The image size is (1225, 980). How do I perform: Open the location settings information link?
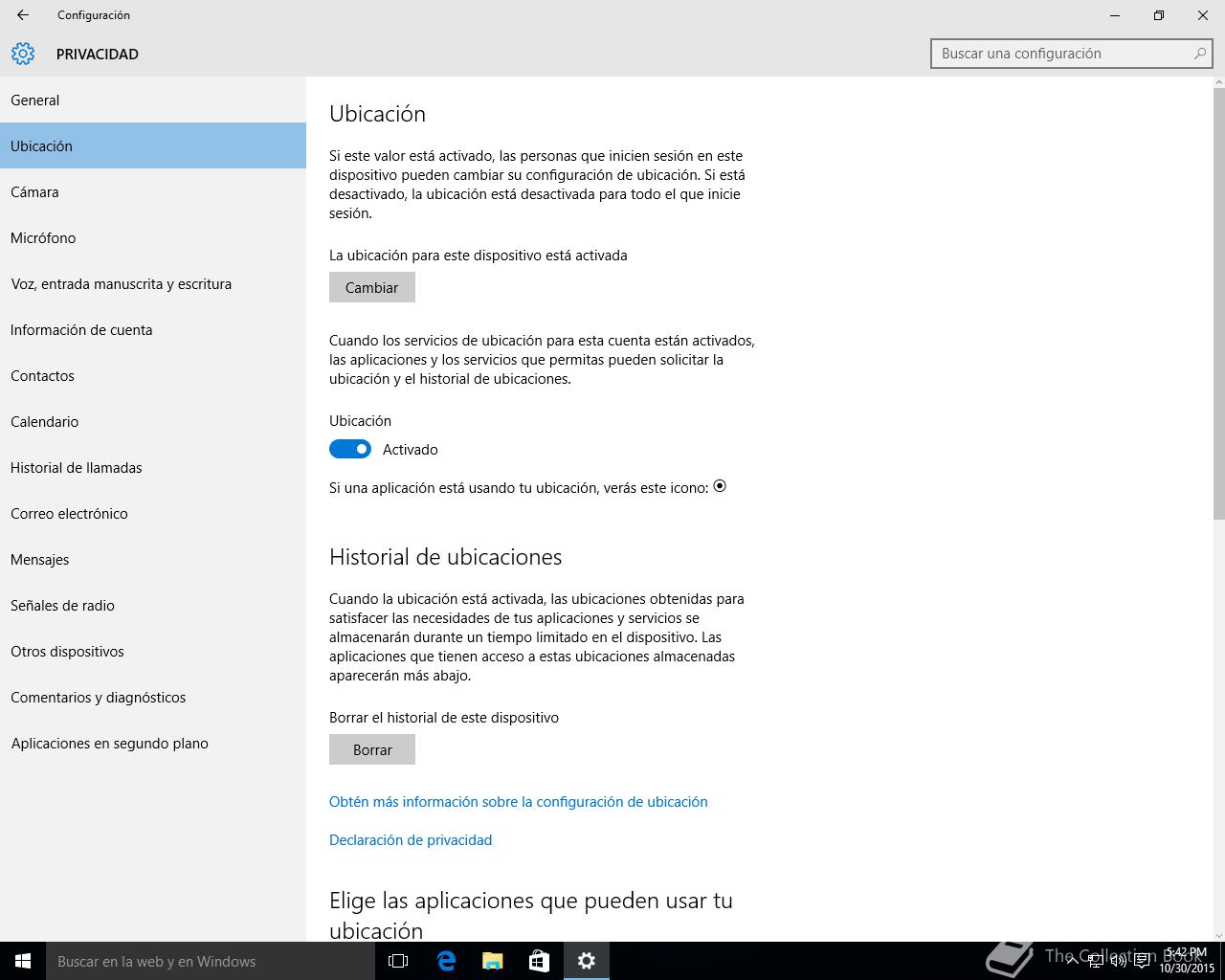pyautogui.click(x=519, y=801)
